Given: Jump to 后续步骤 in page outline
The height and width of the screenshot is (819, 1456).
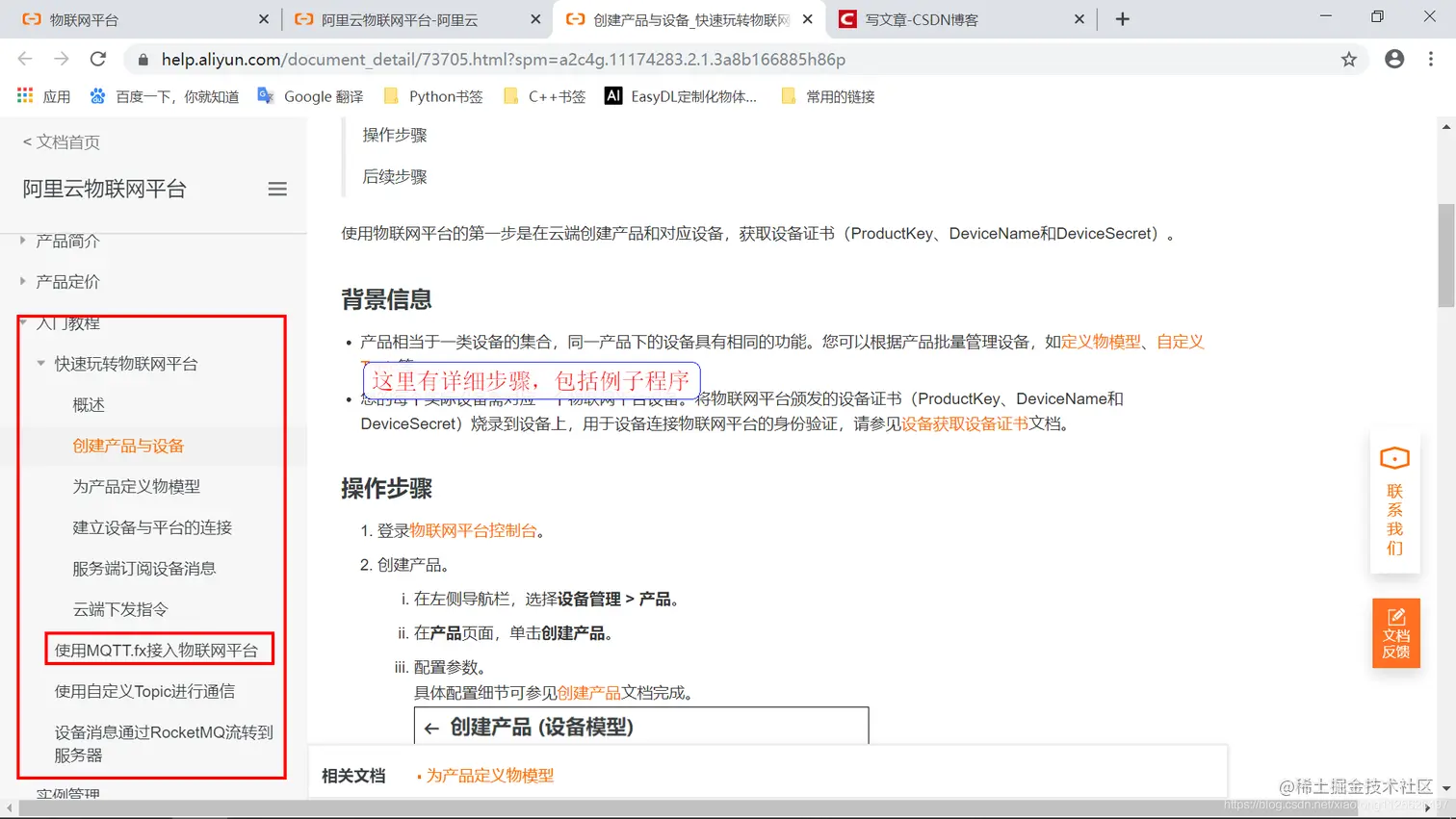Looking at the screenshot, I should click(x=395, y=176).
